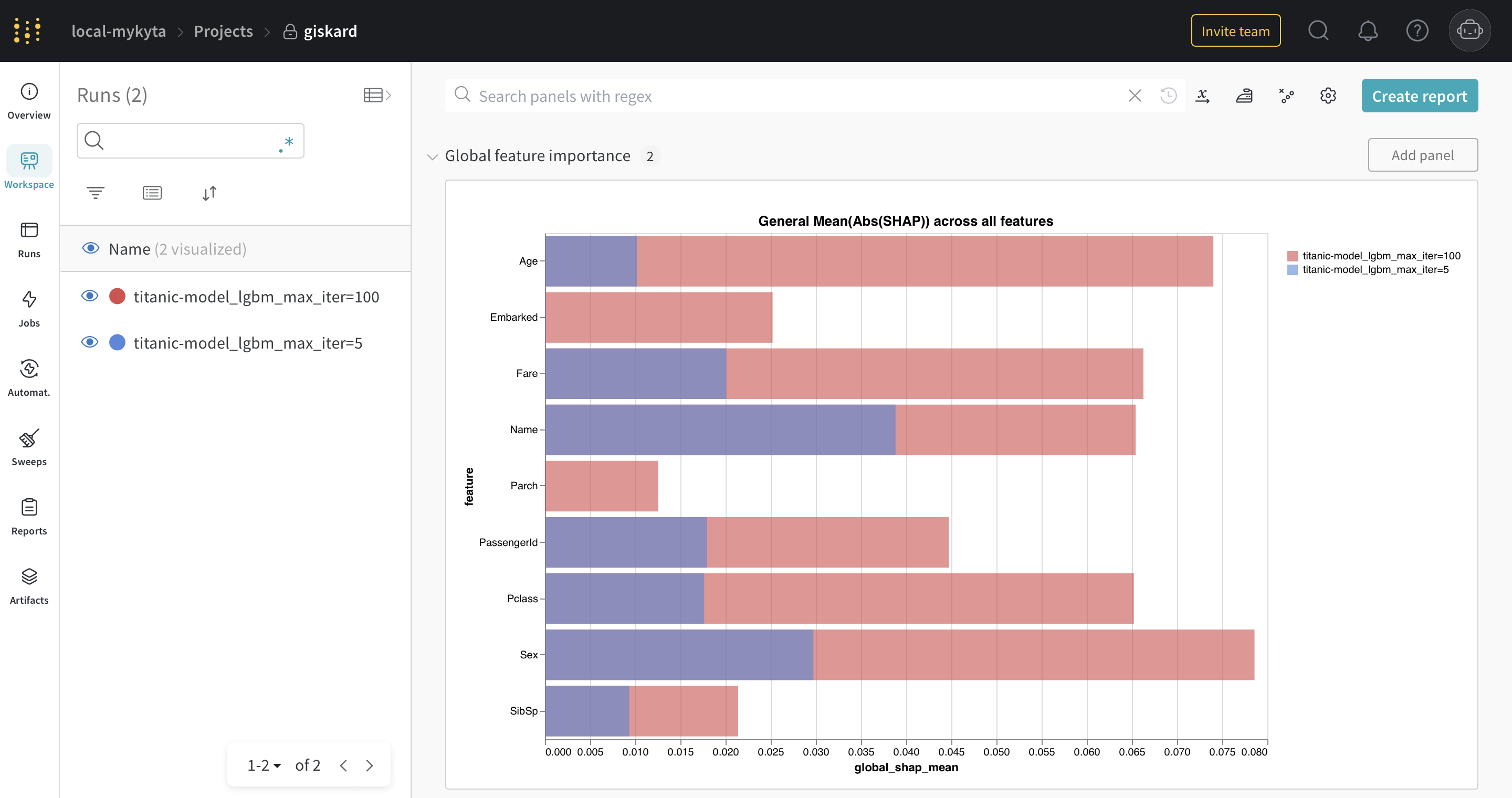Image resolution: width=1512 pixels, height=798 pixels.
Task: Open the panel settings gear icon
Action: click(1328, 96)
